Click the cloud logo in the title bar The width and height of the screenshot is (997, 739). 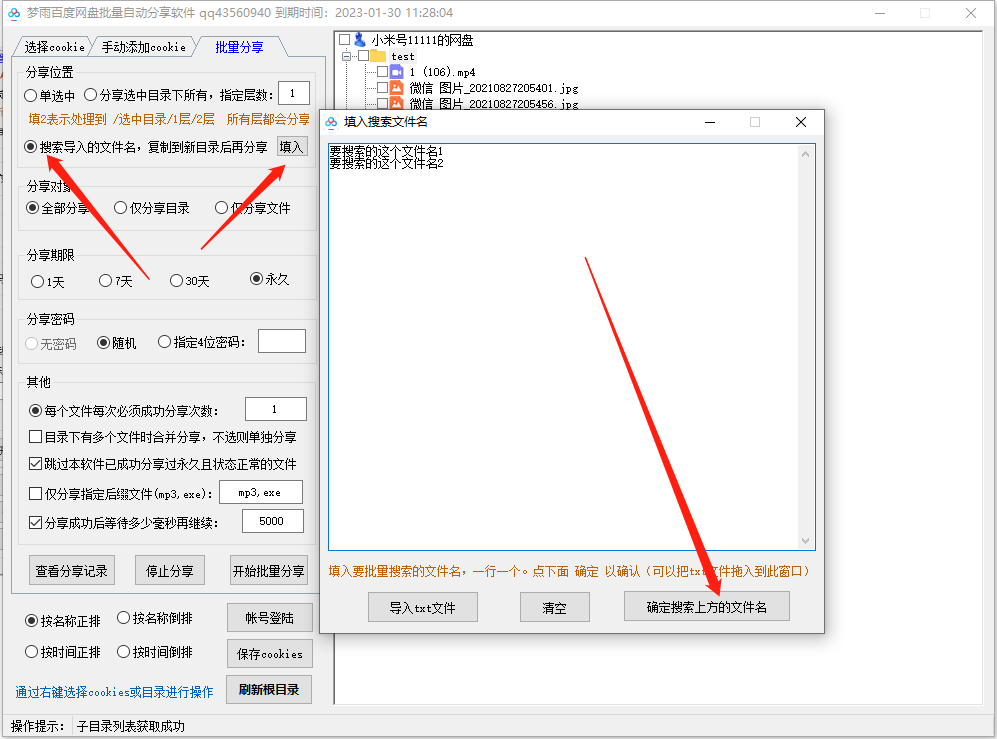click(13, 13)
